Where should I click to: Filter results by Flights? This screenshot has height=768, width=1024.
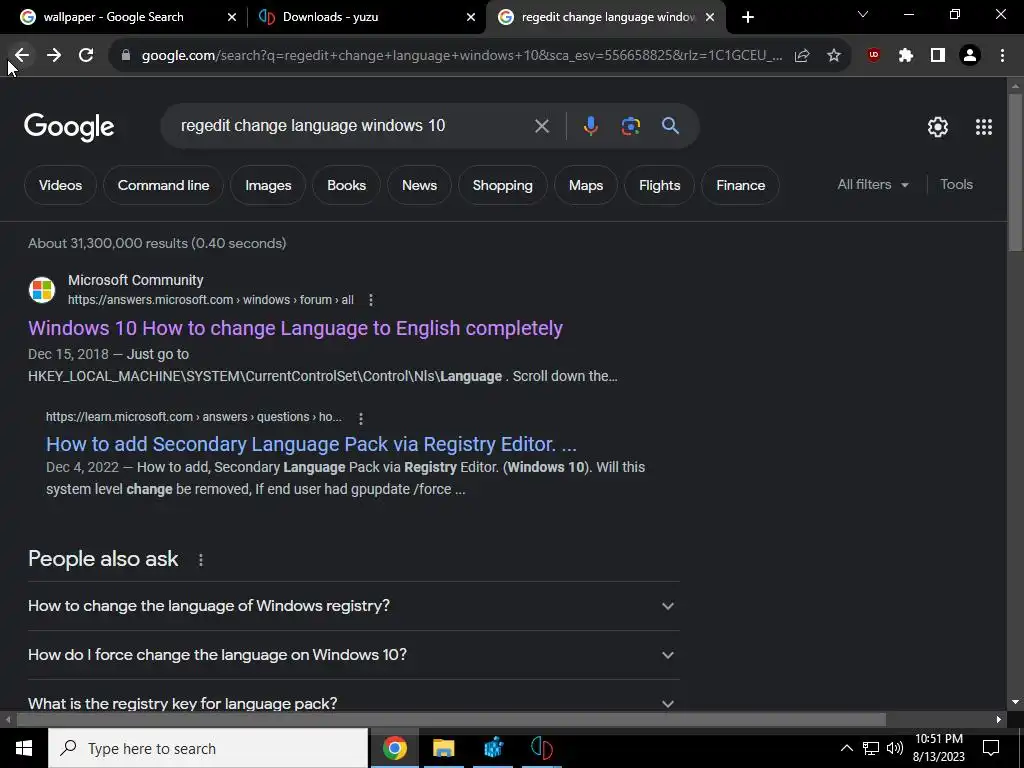[659, 185]
